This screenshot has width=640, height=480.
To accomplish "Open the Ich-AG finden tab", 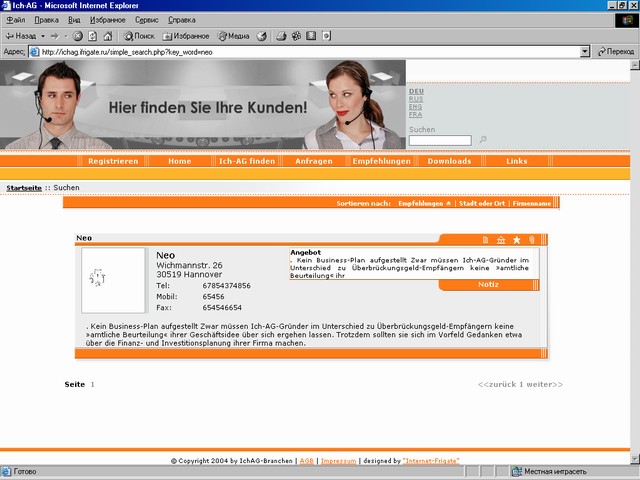I will pyautogui.click(x=247, y=161).
